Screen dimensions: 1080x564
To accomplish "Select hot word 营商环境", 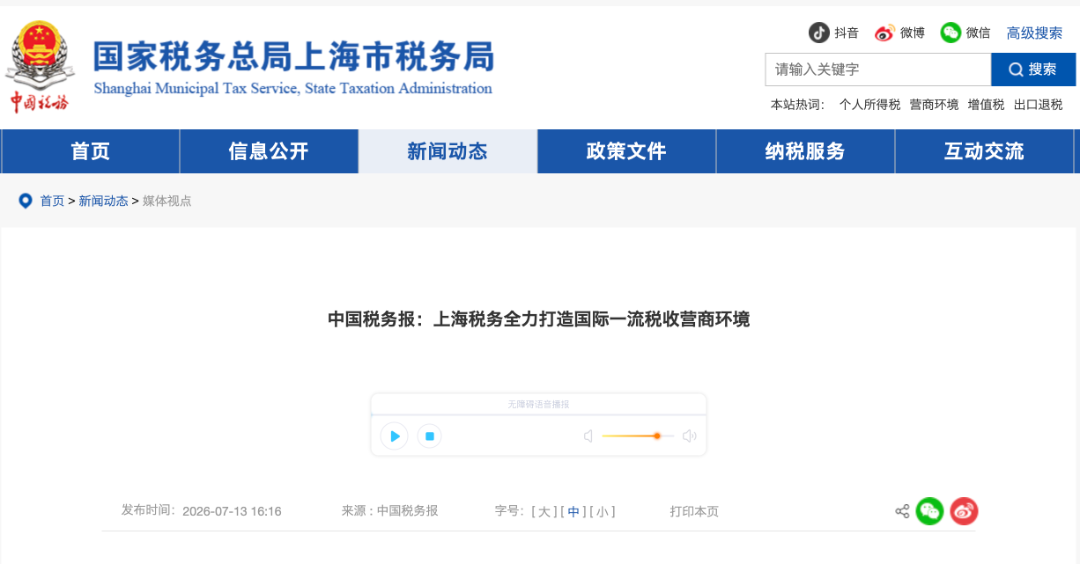I will pos(934,105).
